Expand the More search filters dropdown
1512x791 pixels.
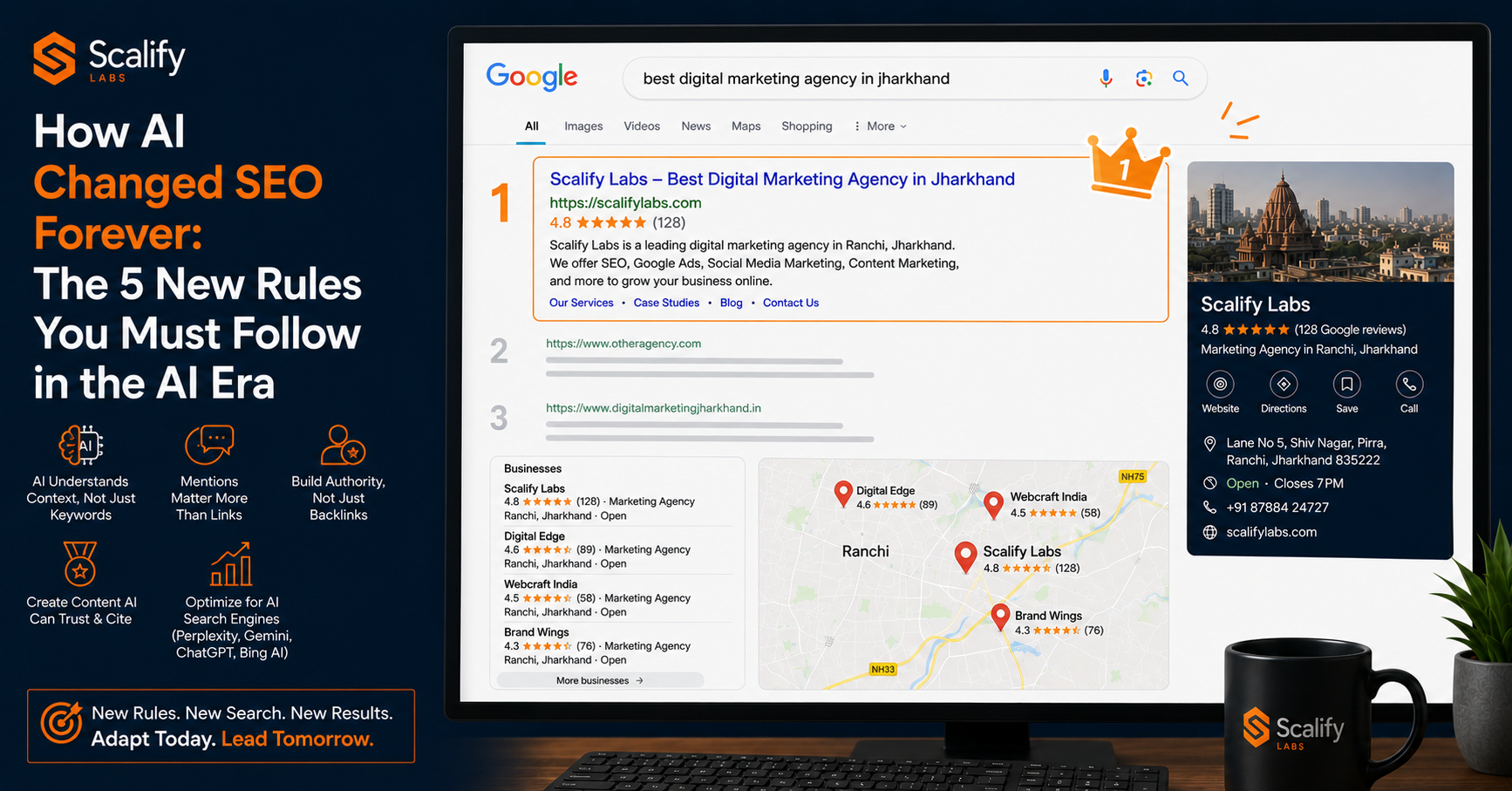[x=880, y=126]
